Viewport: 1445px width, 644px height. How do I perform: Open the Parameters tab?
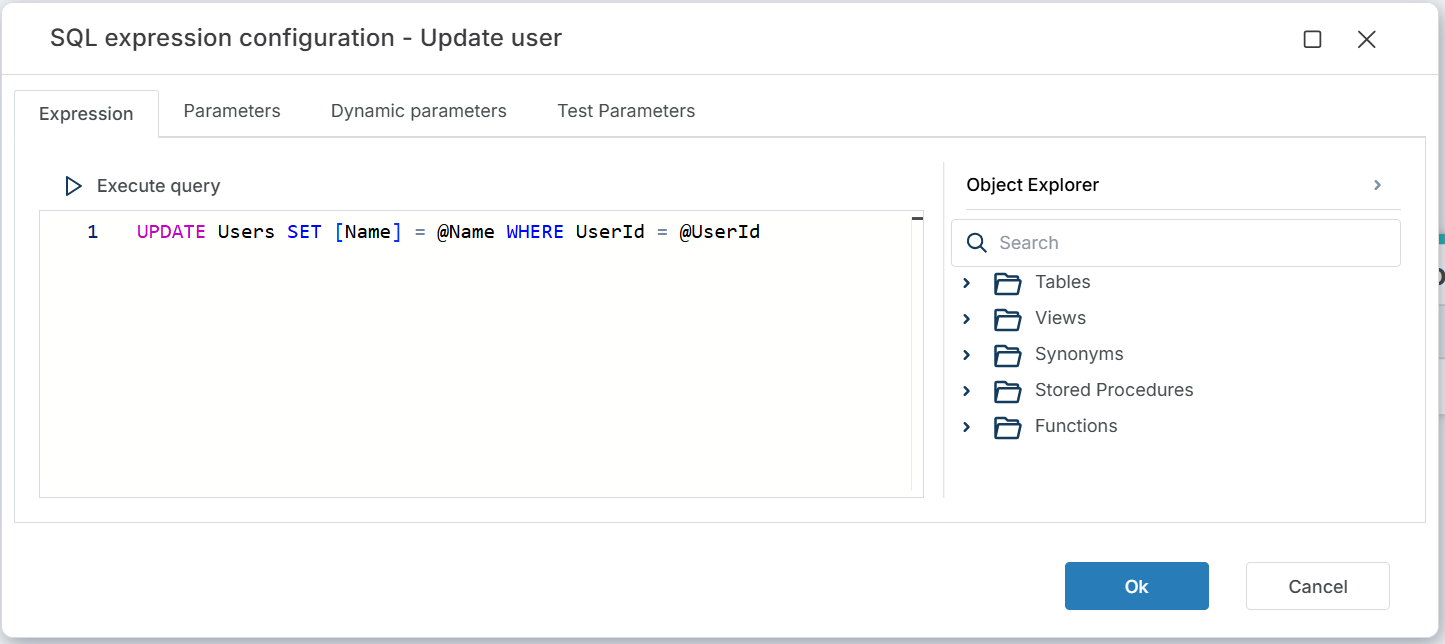(232, 111)
